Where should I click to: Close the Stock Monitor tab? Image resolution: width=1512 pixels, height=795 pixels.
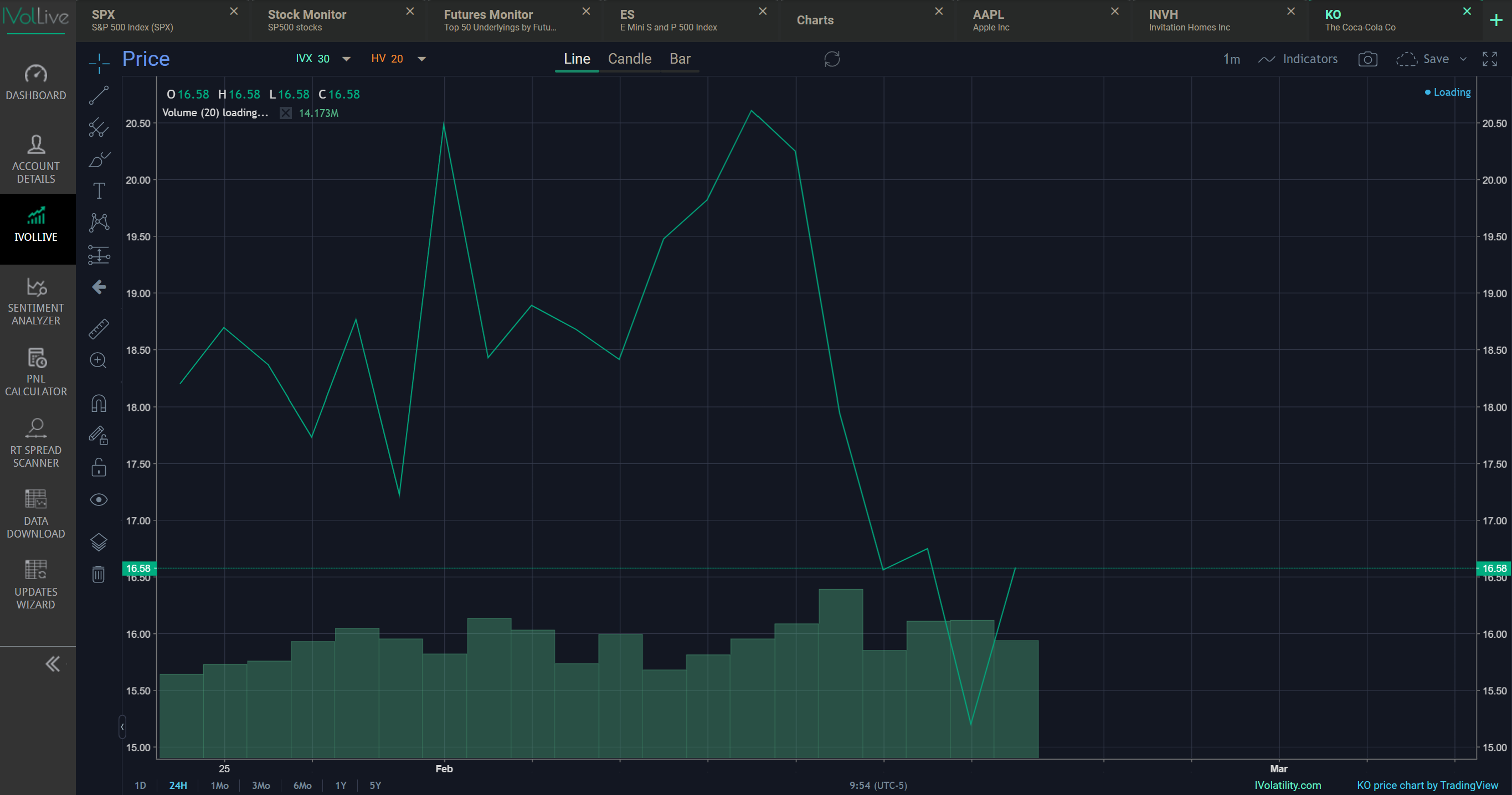click(410, 11)
